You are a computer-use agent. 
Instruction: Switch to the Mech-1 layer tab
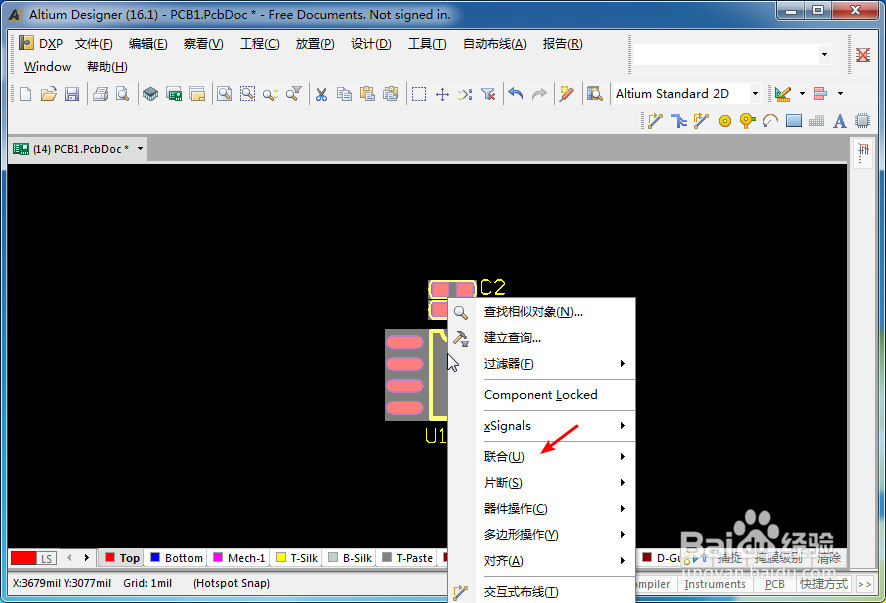tap(239, 558)
